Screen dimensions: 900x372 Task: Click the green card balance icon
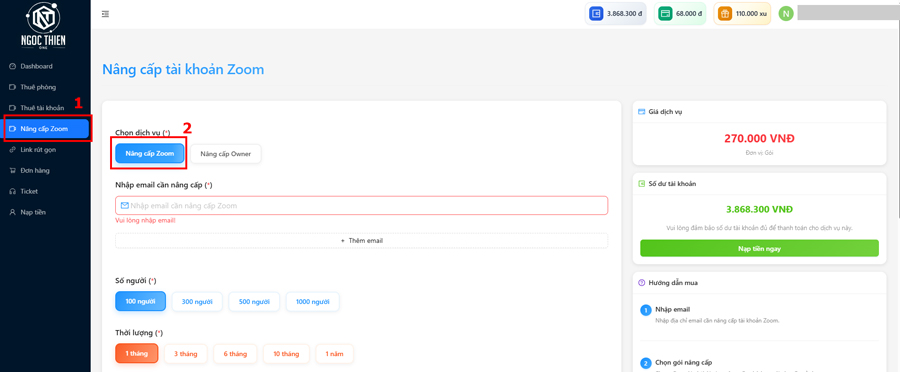tap(665, 14)
